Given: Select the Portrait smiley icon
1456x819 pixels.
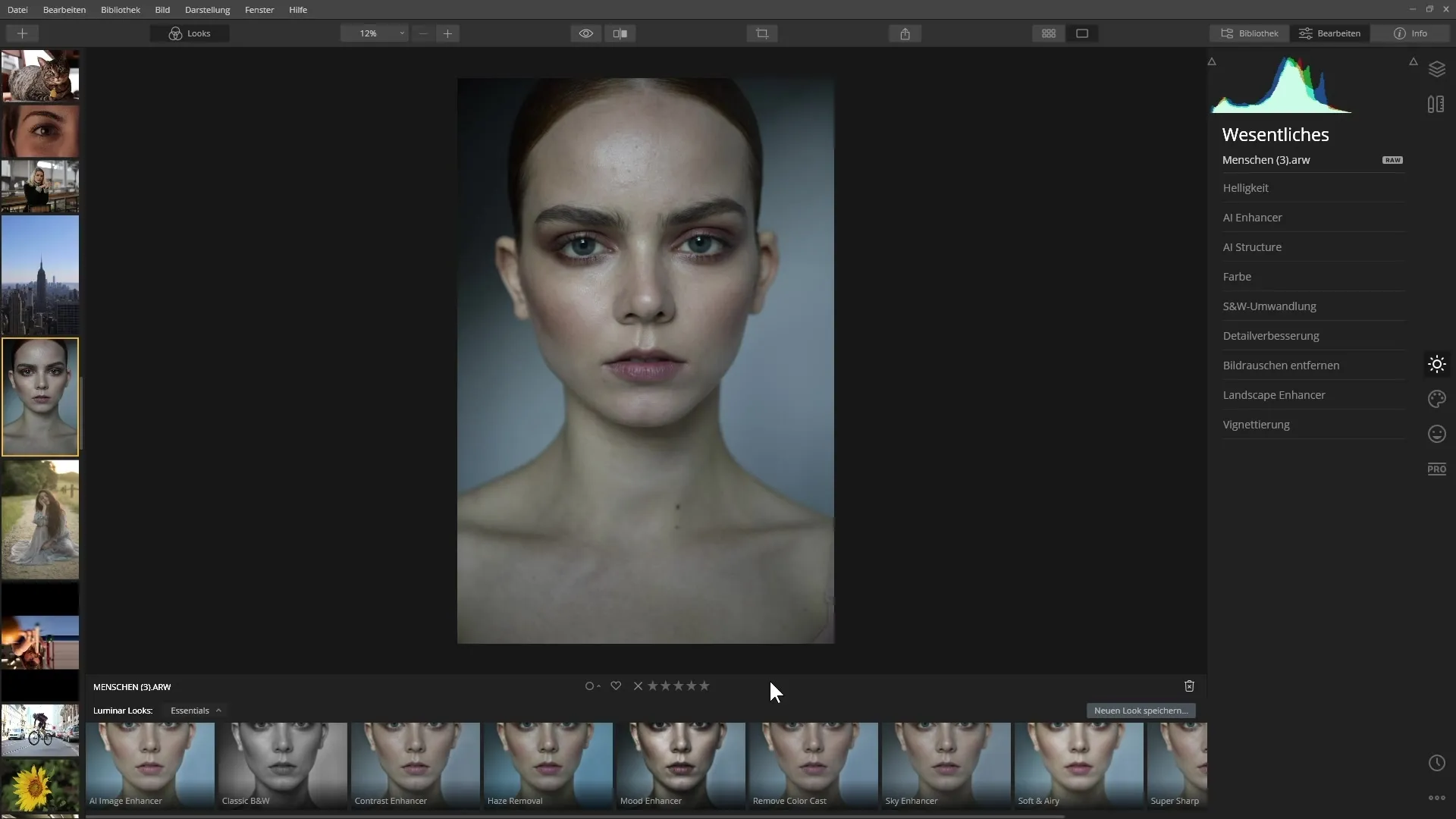Looking at the screenshot, I should [x=1436, y=434].
